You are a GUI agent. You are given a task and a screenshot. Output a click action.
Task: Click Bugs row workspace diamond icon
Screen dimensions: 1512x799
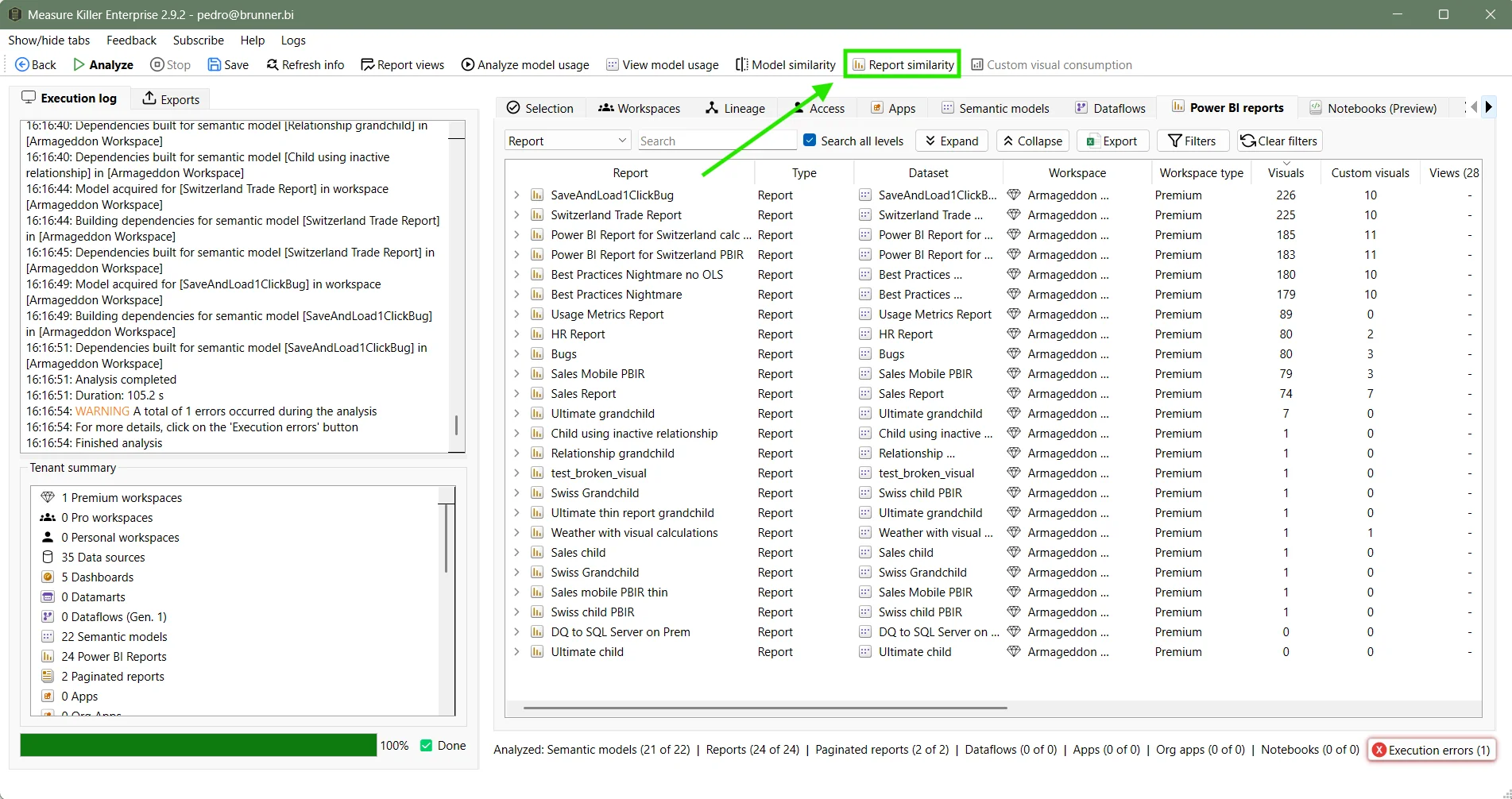(1013, 354)
